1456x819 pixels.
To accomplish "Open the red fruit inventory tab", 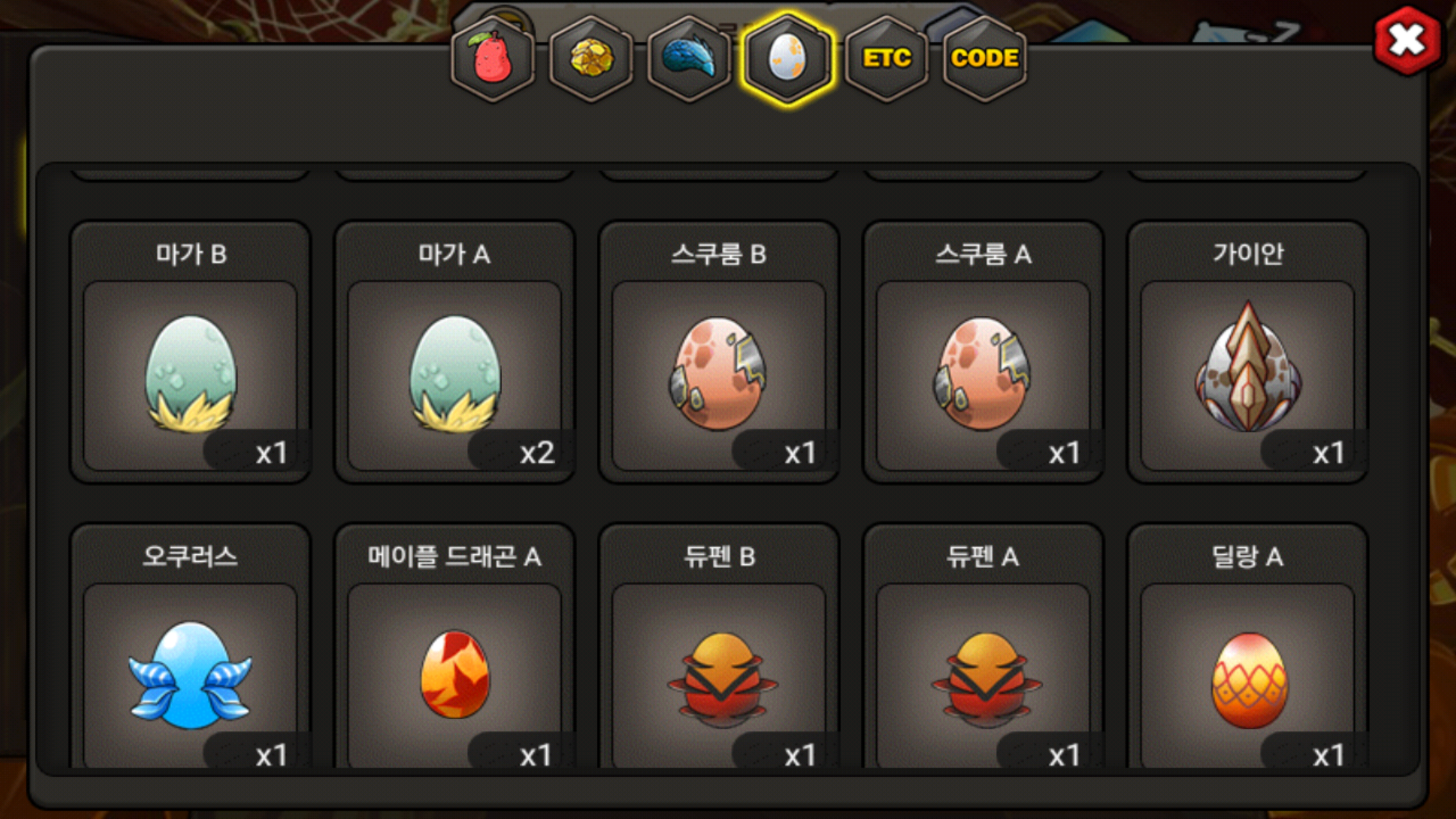I will [x=493, y=59].
